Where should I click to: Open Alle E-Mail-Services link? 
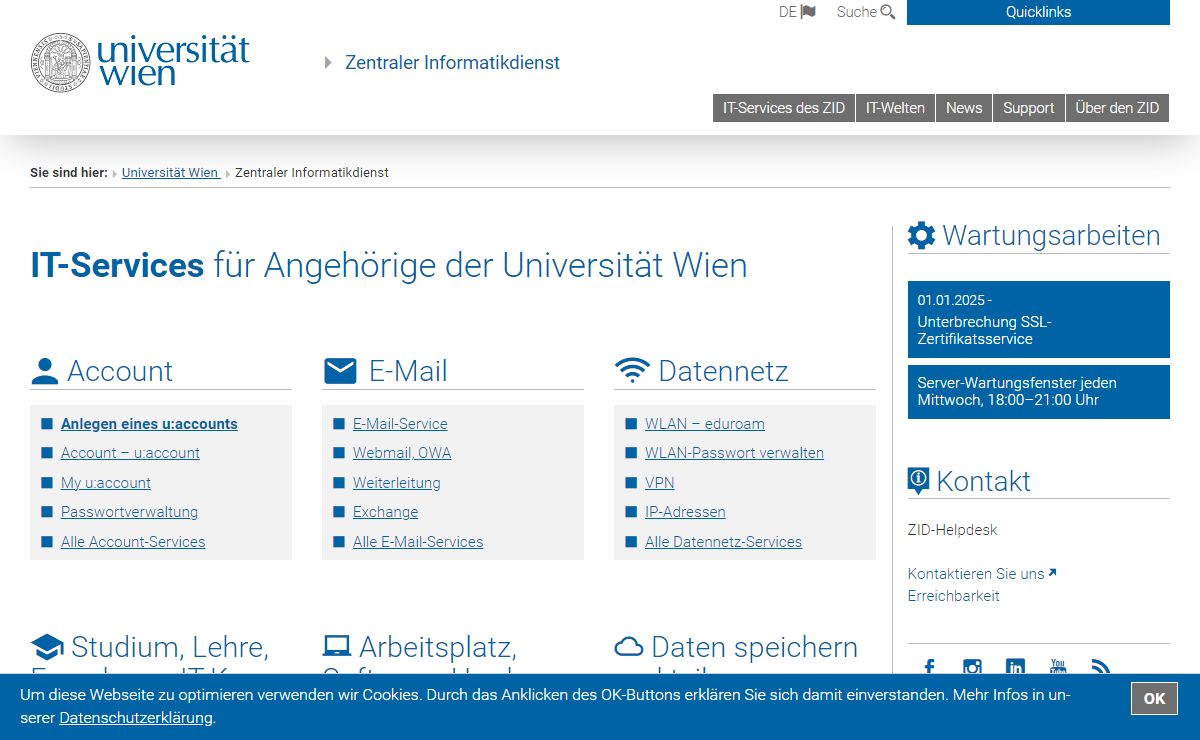(418, 542)
